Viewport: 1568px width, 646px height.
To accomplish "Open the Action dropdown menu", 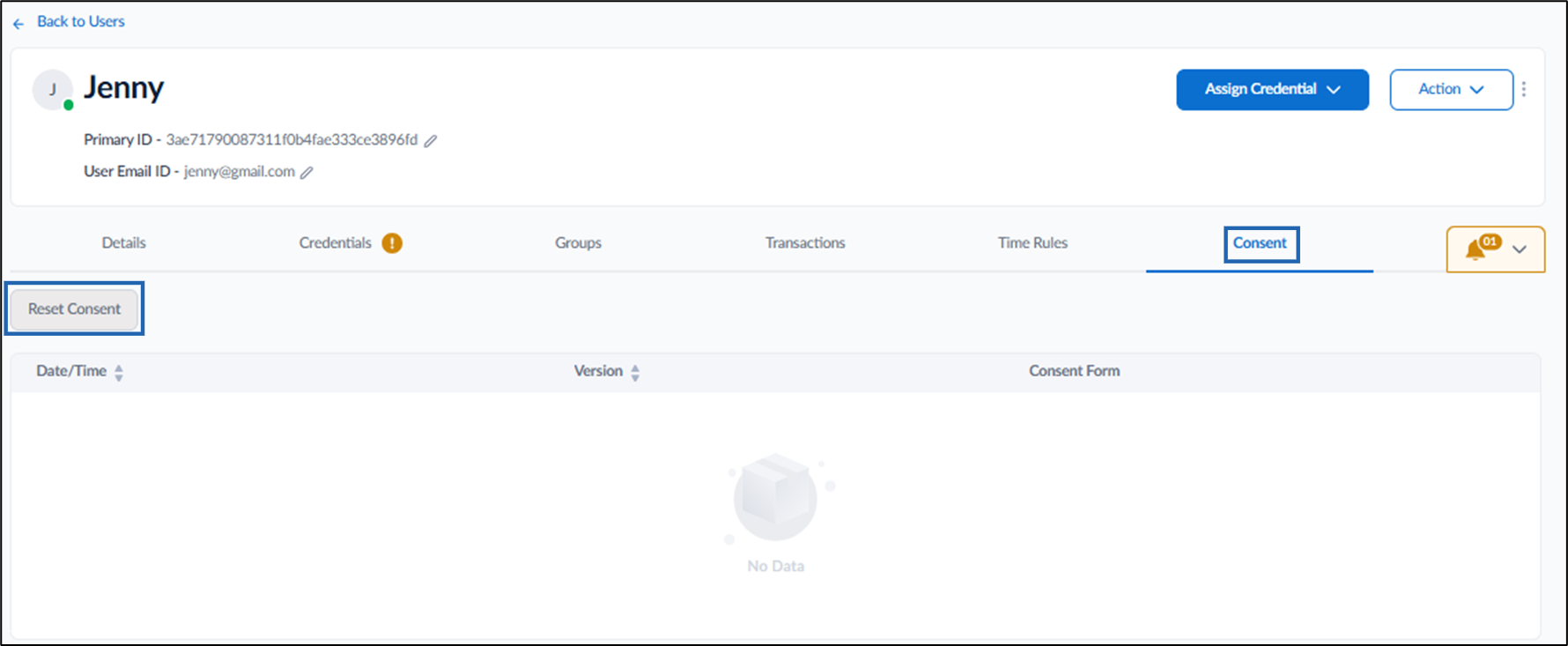I will point(1451,89).
